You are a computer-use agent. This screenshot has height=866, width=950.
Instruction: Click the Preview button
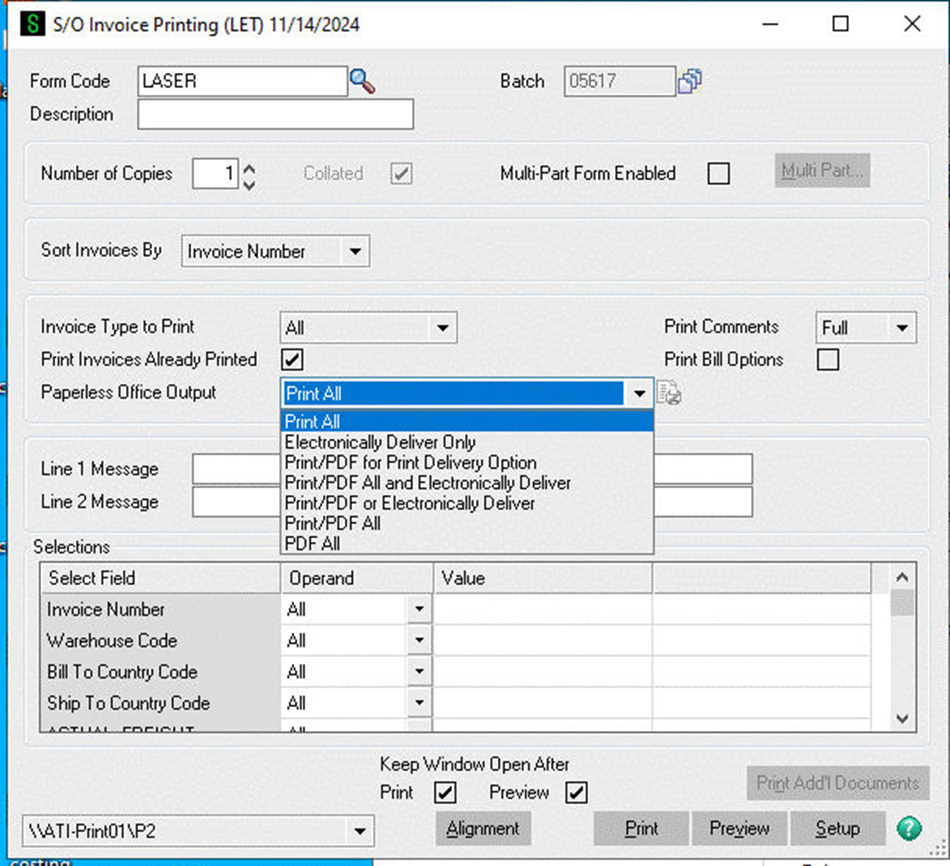[x=739, y=828]
